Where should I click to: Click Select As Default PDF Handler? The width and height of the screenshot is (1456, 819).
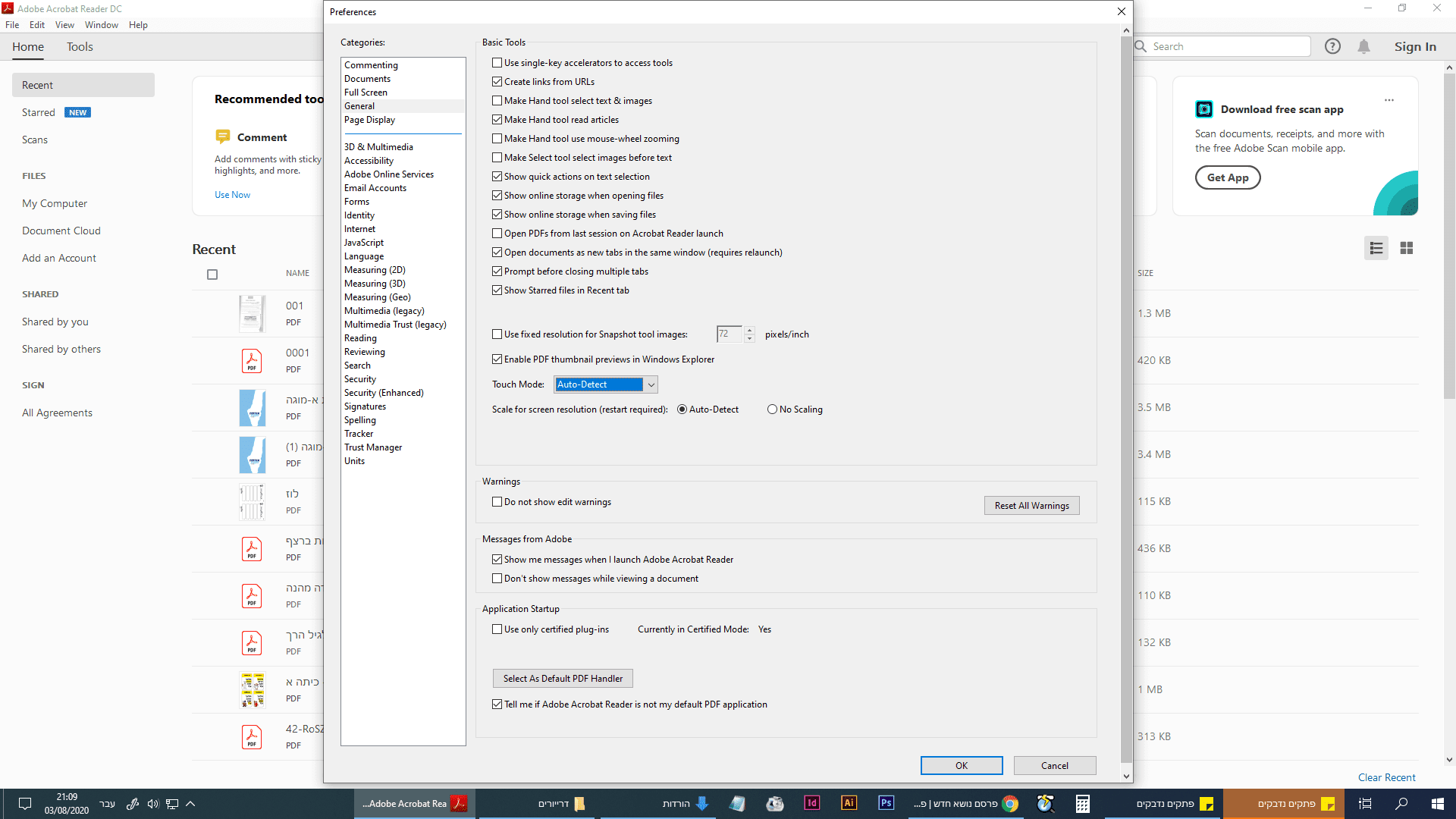pyautogui.click(x=563, y=679)
